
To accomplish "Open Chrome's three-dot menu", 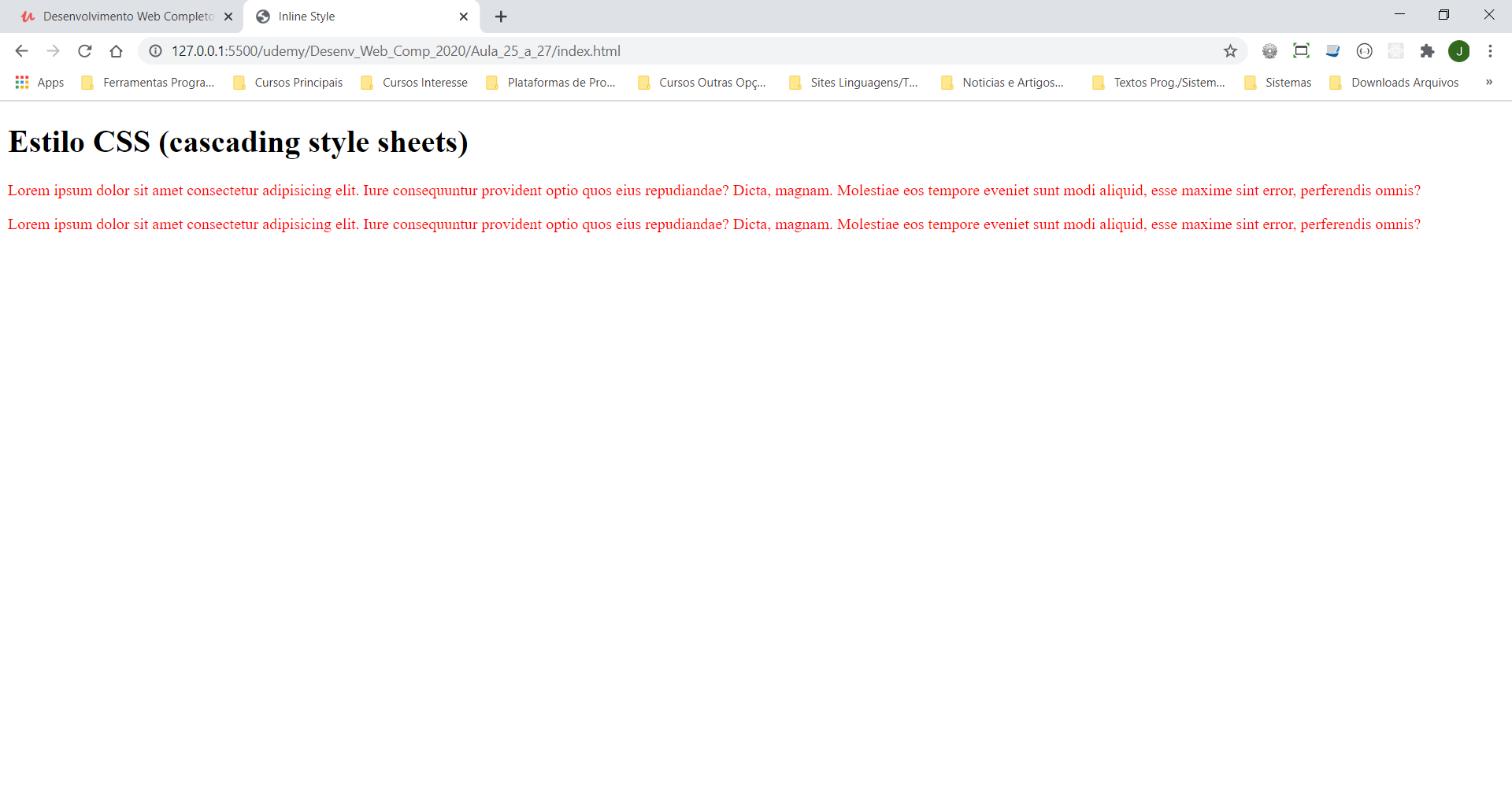I will pos(1490,51).
